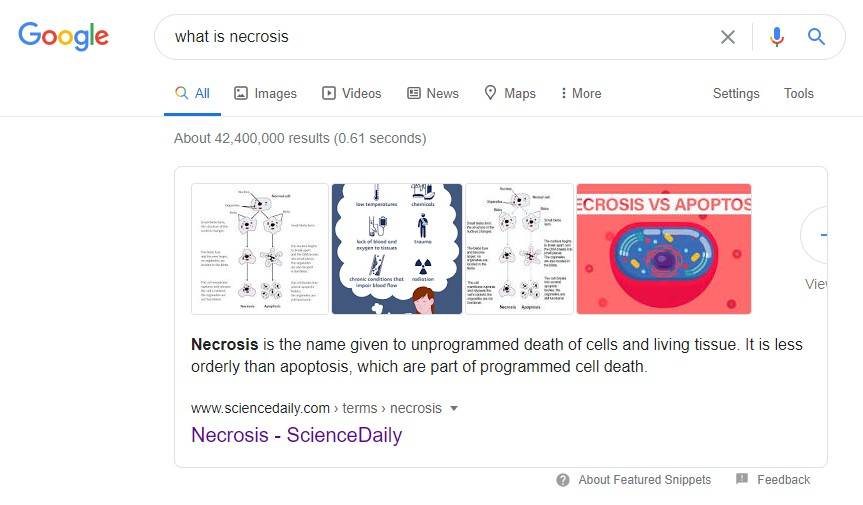Expand the More menu
863x505 pixels.
click(581, 94)
